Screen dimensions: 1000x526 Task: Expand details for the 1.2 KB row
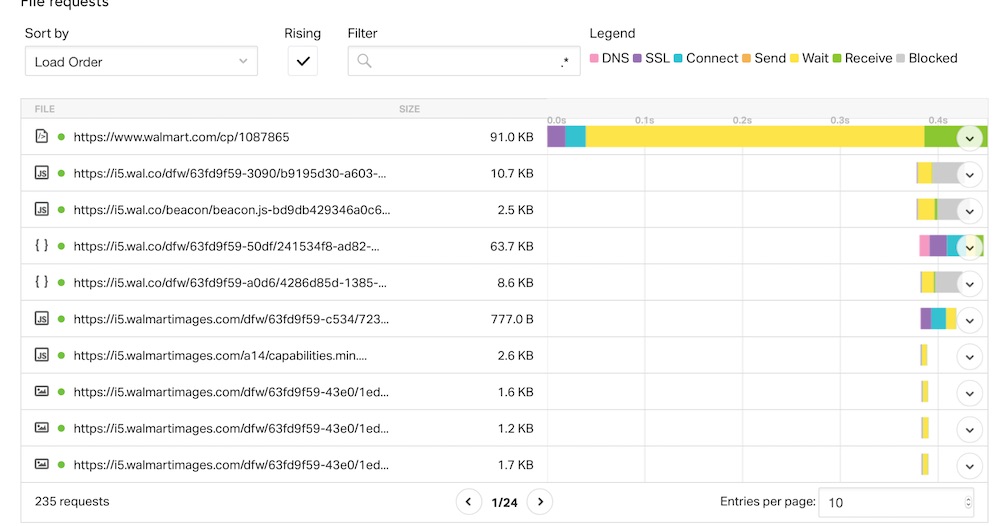pyautogui.click(x=969, y=429)
